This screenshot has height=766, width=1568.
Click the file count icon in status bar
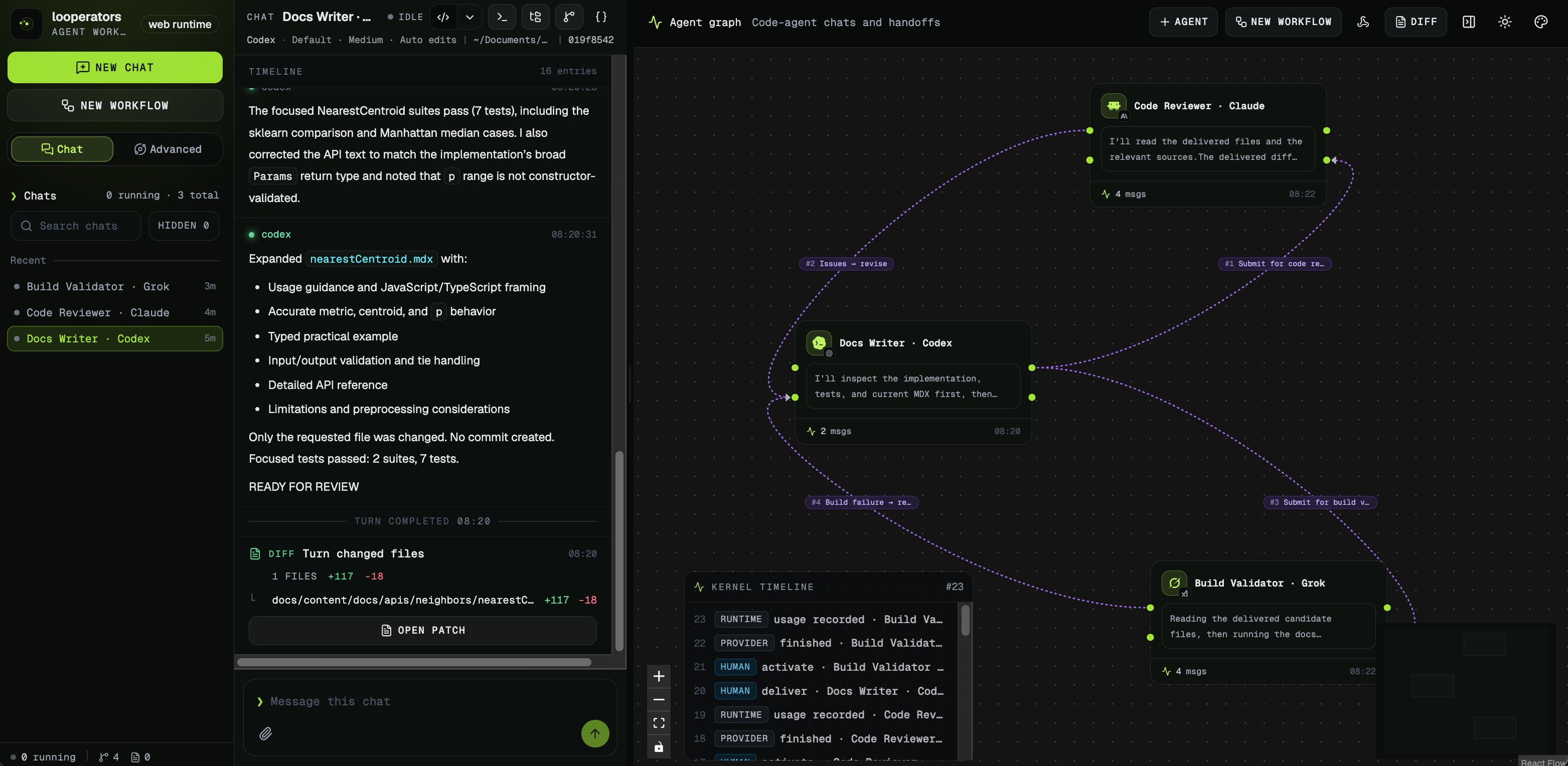135,757
